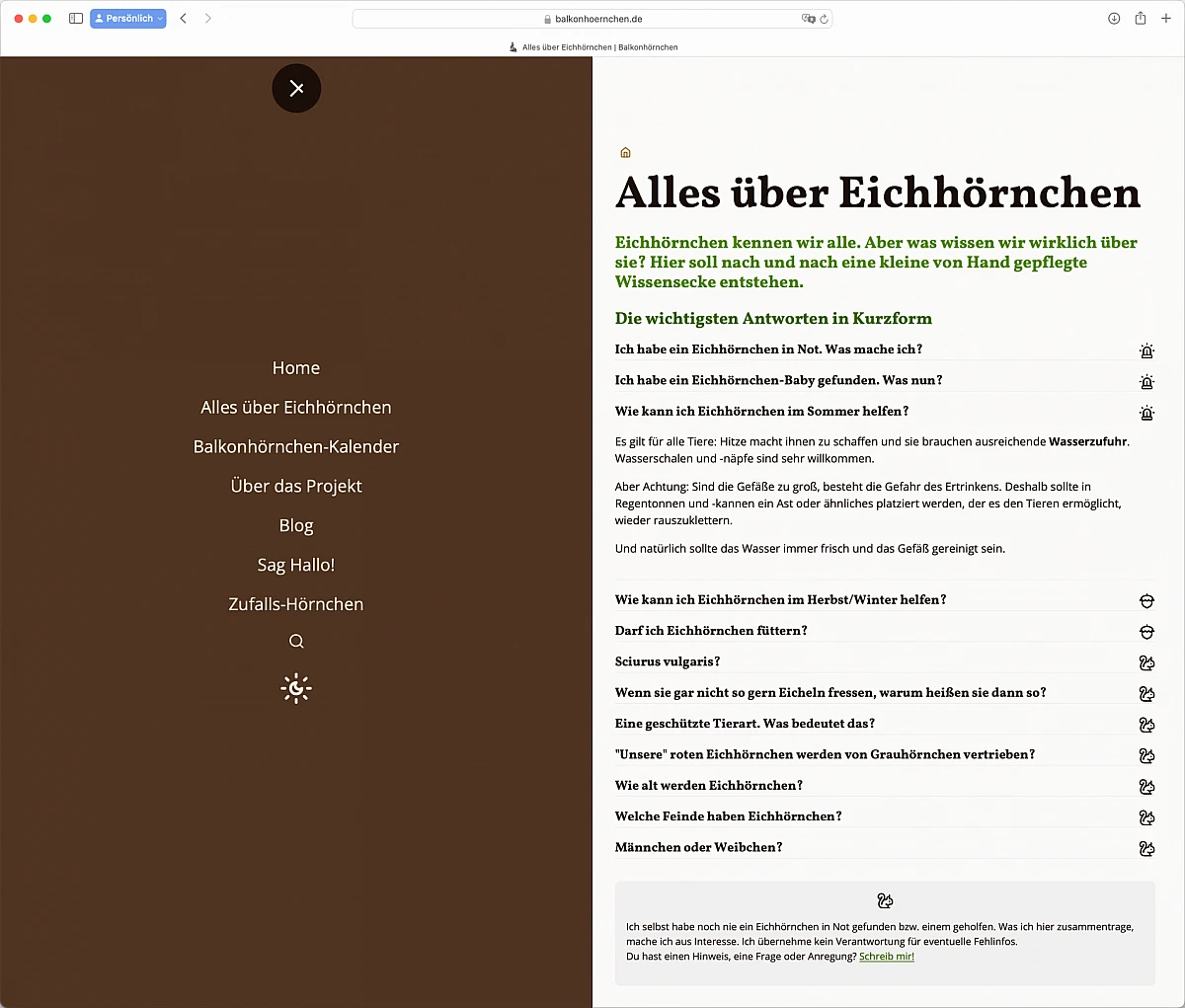Click the Safari sidebar toggle icon
This screenshot has width=1185, height=1008.
[x=76, y=19]
